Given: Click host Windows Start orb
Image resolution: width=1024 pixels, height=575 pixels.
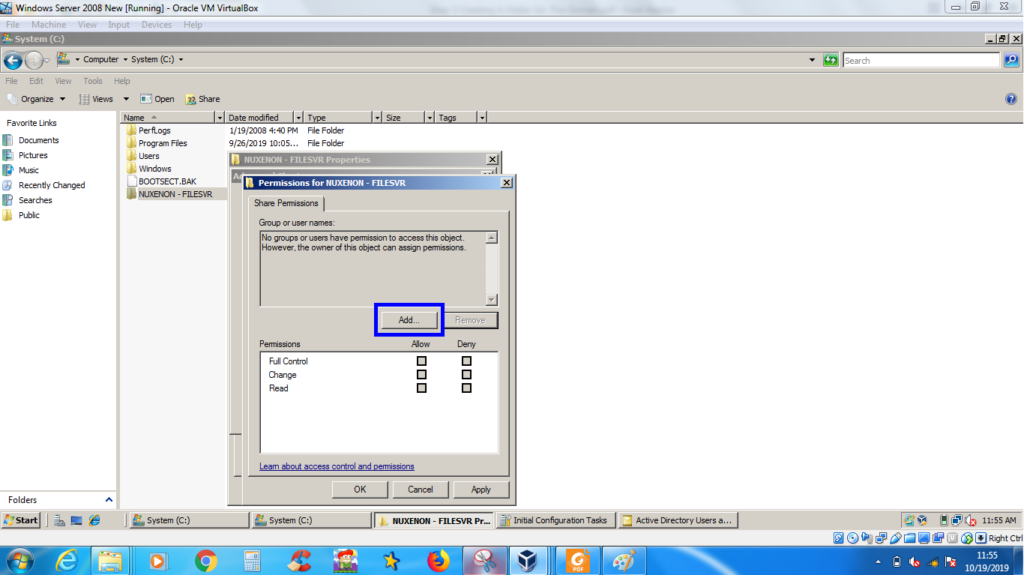Looking at the screenshot, I should (20, 561).
